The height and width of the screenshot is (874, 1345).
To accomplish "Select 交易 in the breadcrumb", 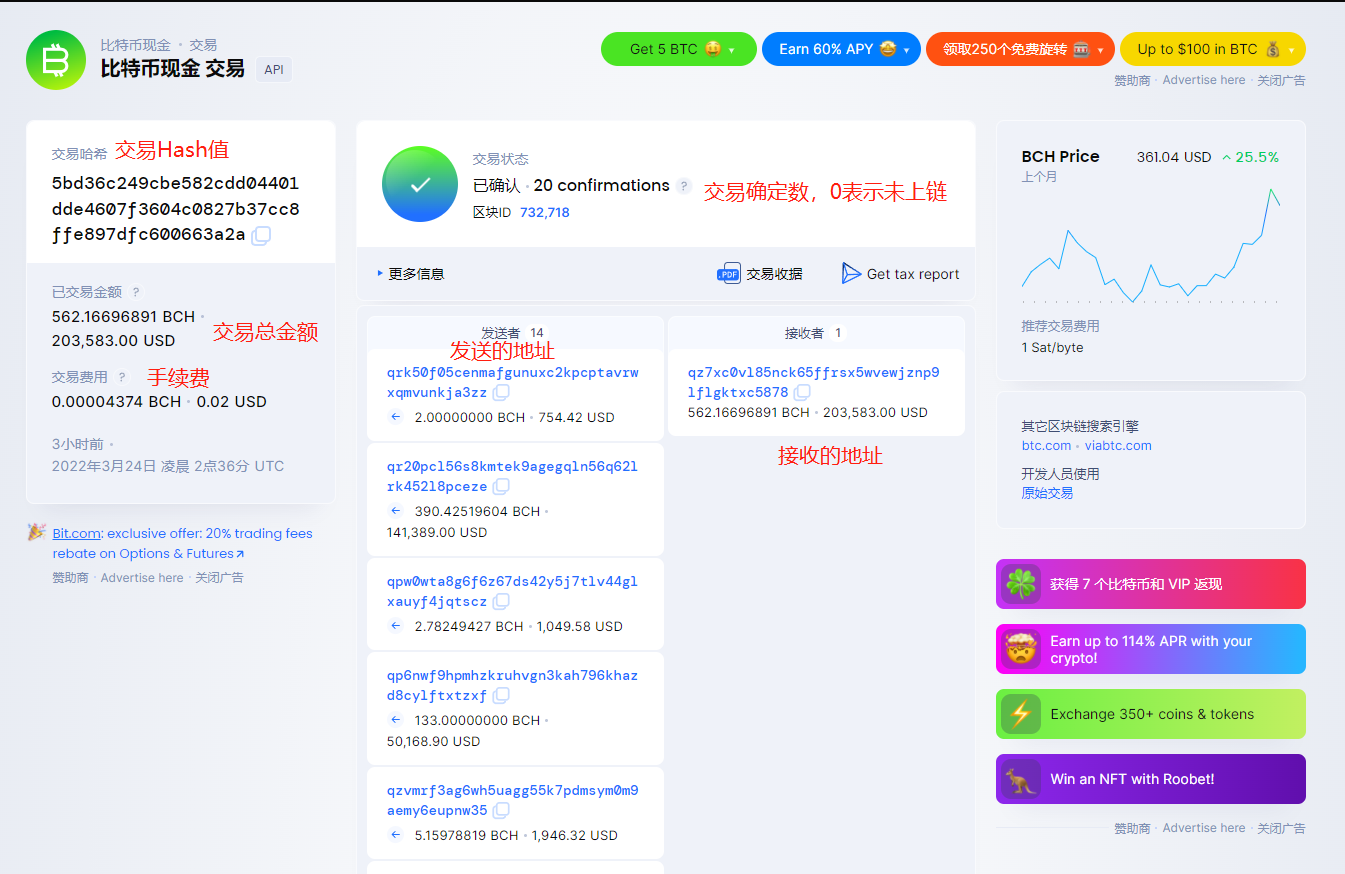I will coord(202,44).
